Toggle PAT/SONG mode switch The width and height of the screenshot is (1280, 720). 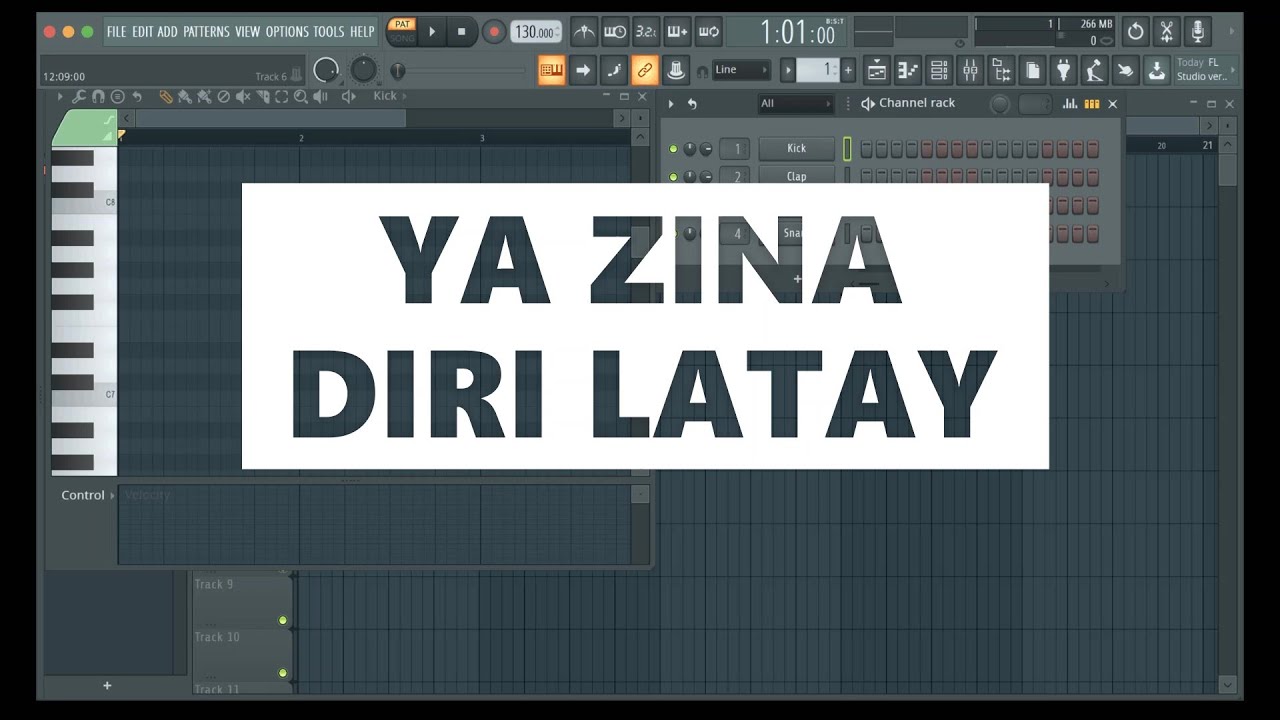click(x=402, y=31)
